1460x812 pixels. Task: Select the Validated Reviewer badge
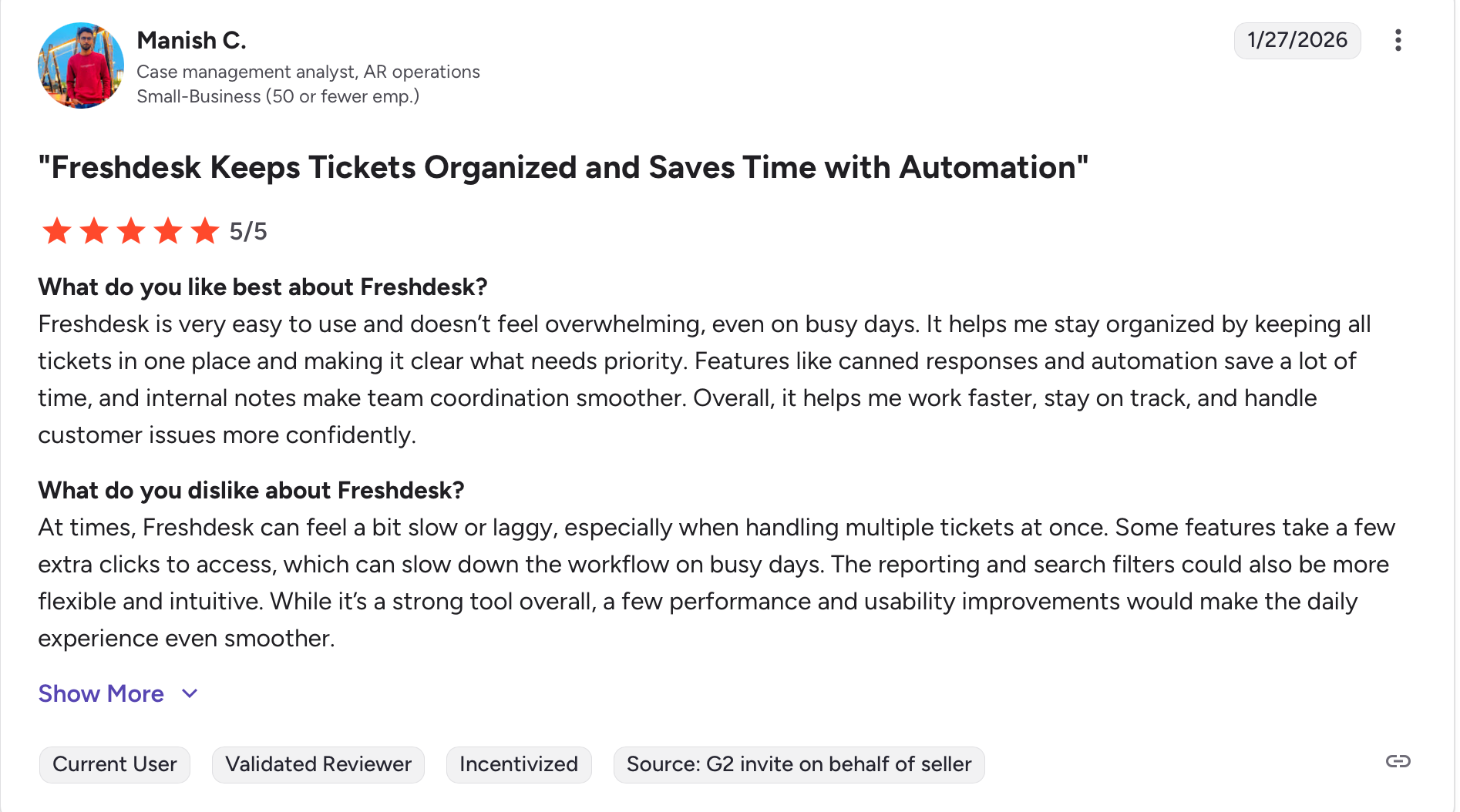(x=318, y=764)
